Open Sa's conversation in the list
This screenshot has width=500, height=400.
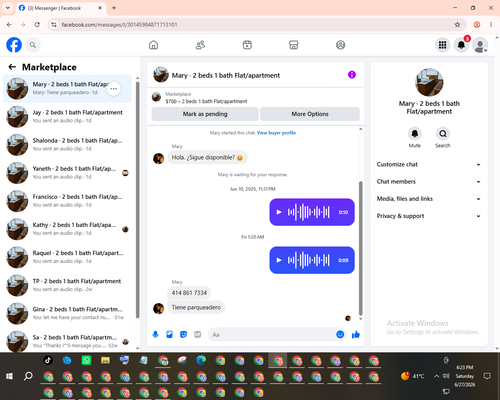(67, 341)
